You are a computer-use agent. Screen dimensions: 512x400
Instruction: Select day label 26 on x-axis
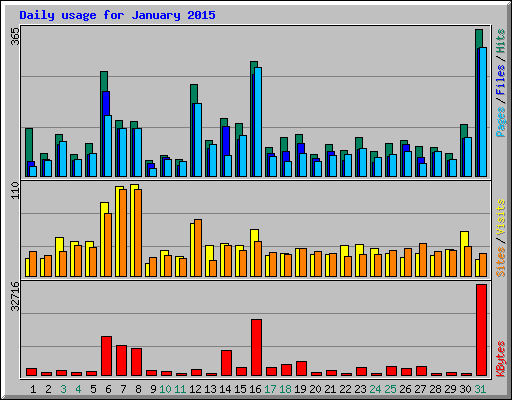coord(405,389)
